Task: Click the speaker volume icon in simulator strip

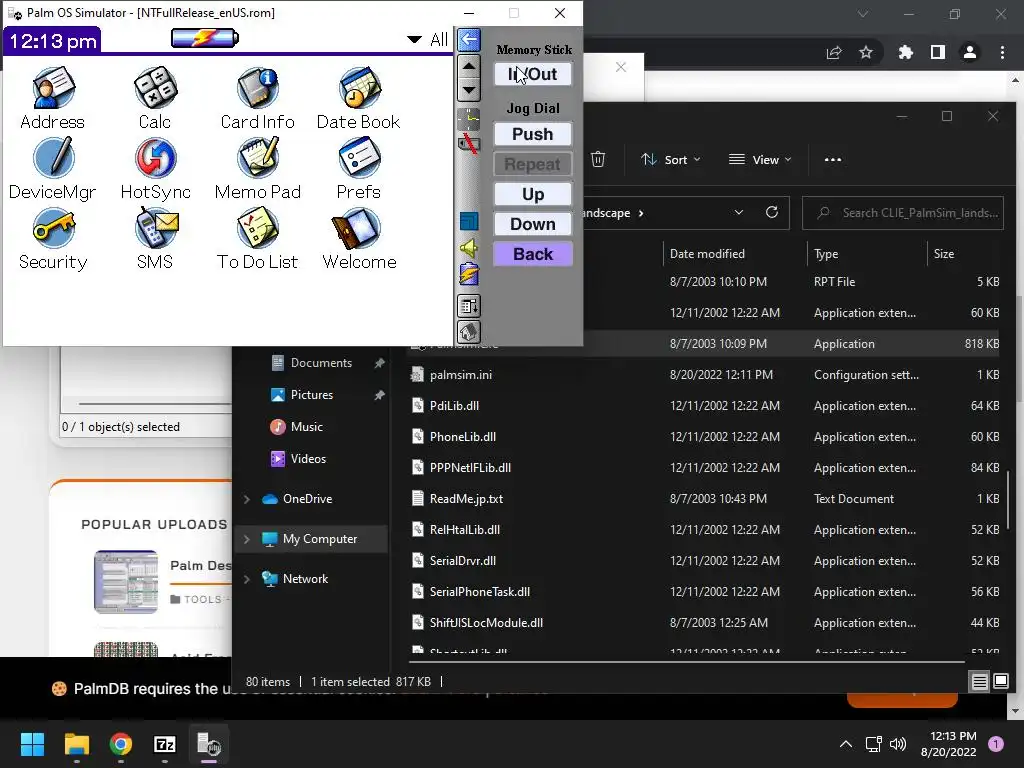Action: click(469, 248)
